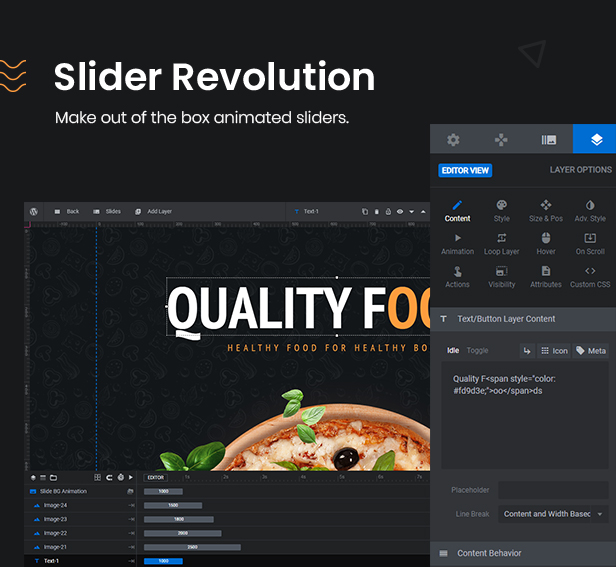Click Add Layer in the toolbar
The width and height of the screenshot is (616, 567).
[153, 211]
